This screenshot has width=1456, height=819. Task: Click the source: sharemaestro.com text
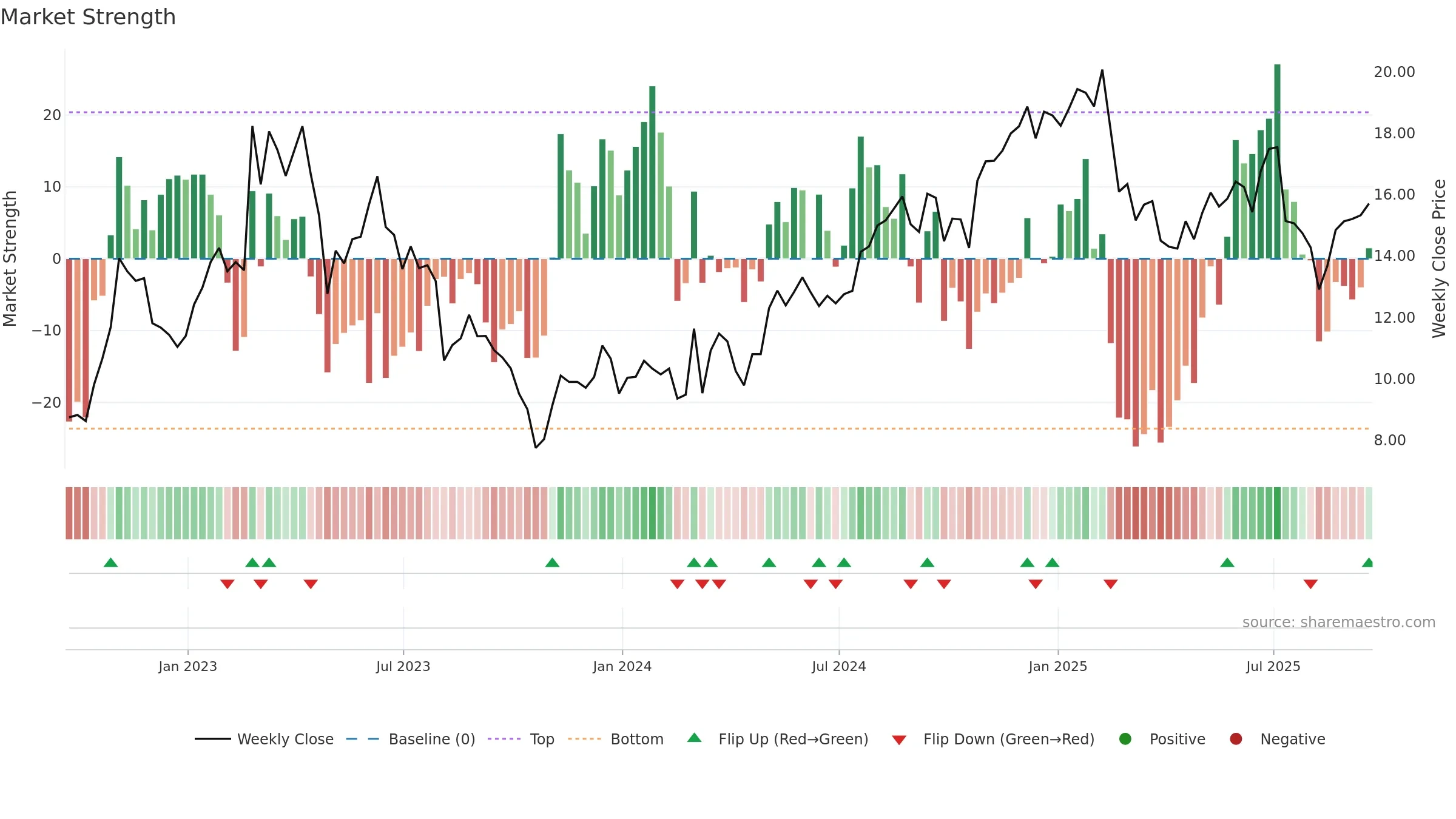coord(1339,622)
